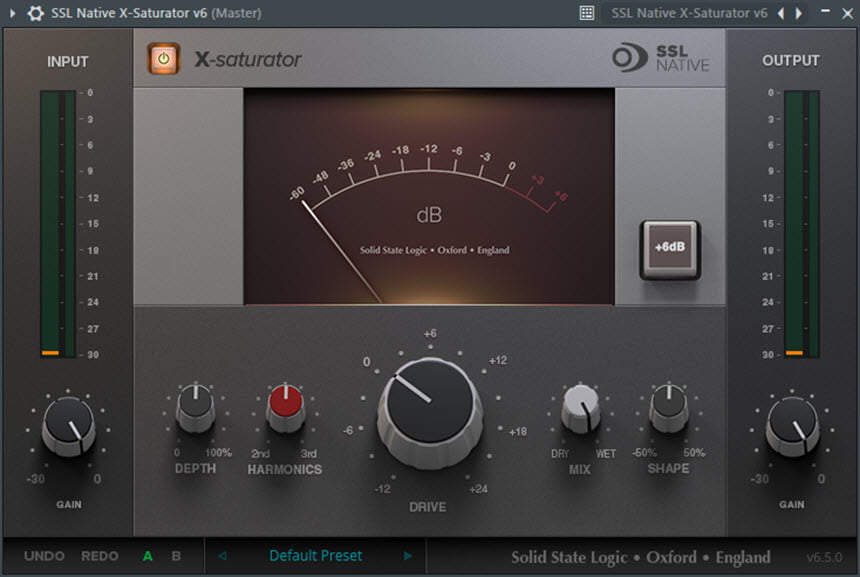This screenshot has height=577, width=860.
Task: Click the 3rd harmonics label
Action: (x=309, y=454)
